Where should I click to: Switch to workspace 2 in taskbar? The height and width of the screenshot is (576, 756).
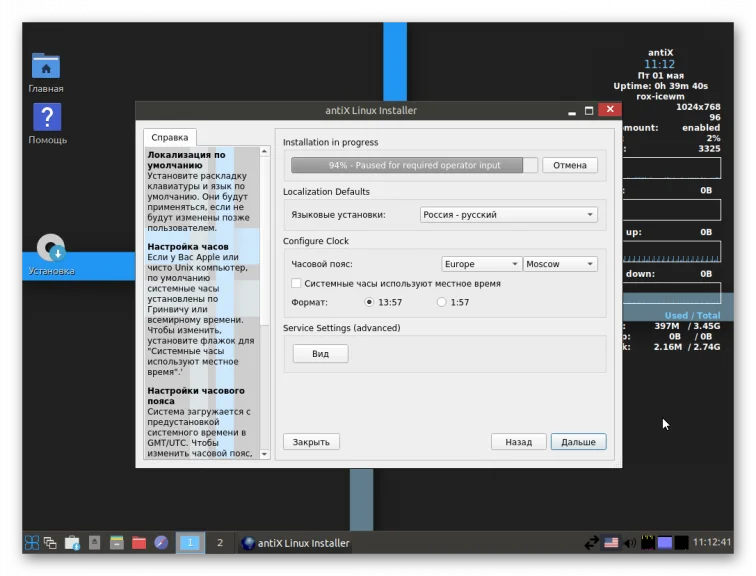click(x=219, y=543)
